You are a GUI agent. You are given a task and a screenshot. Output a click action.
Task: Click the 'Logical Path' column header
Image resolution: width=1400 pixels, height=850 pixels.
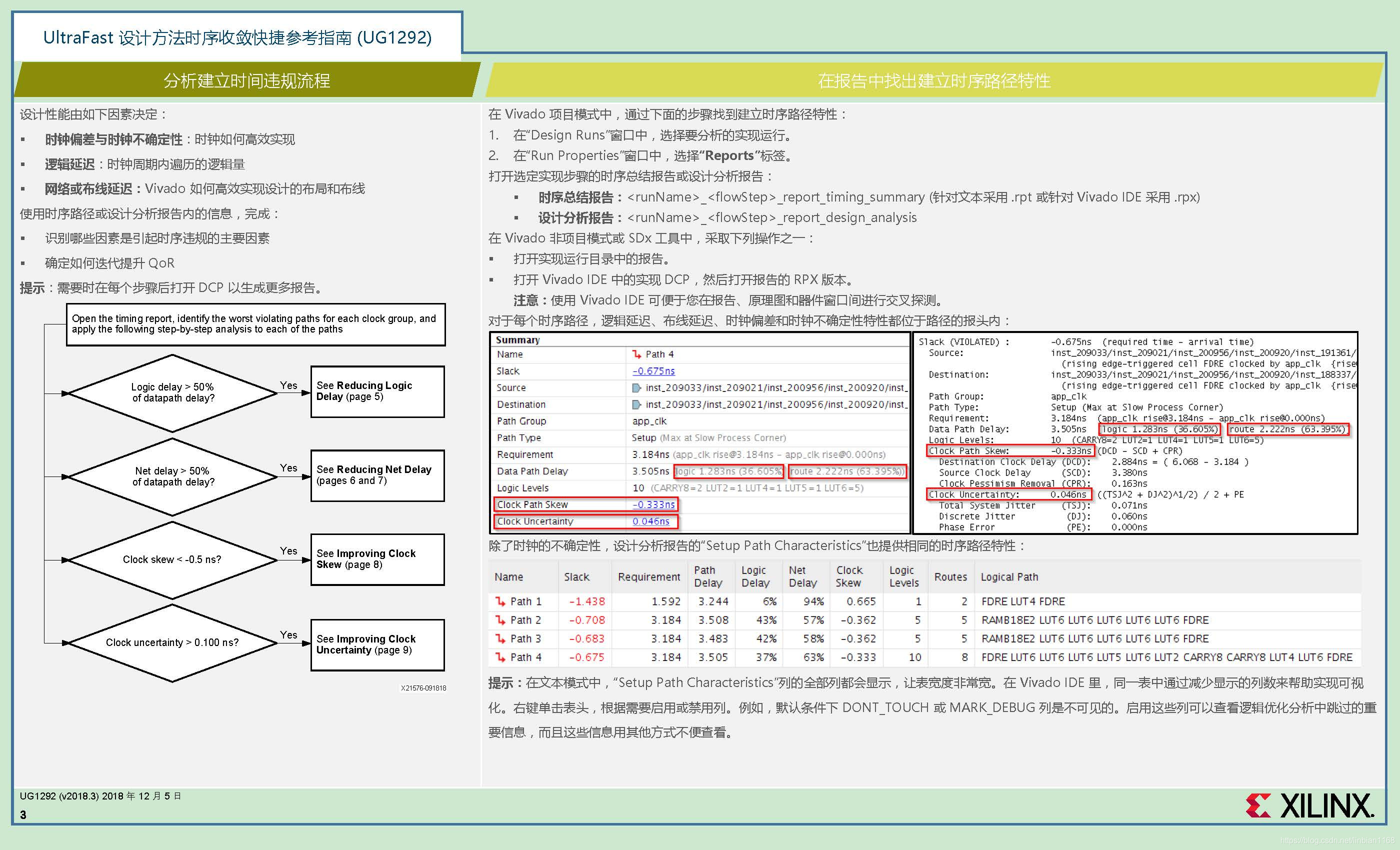(x=1009, y=576)
